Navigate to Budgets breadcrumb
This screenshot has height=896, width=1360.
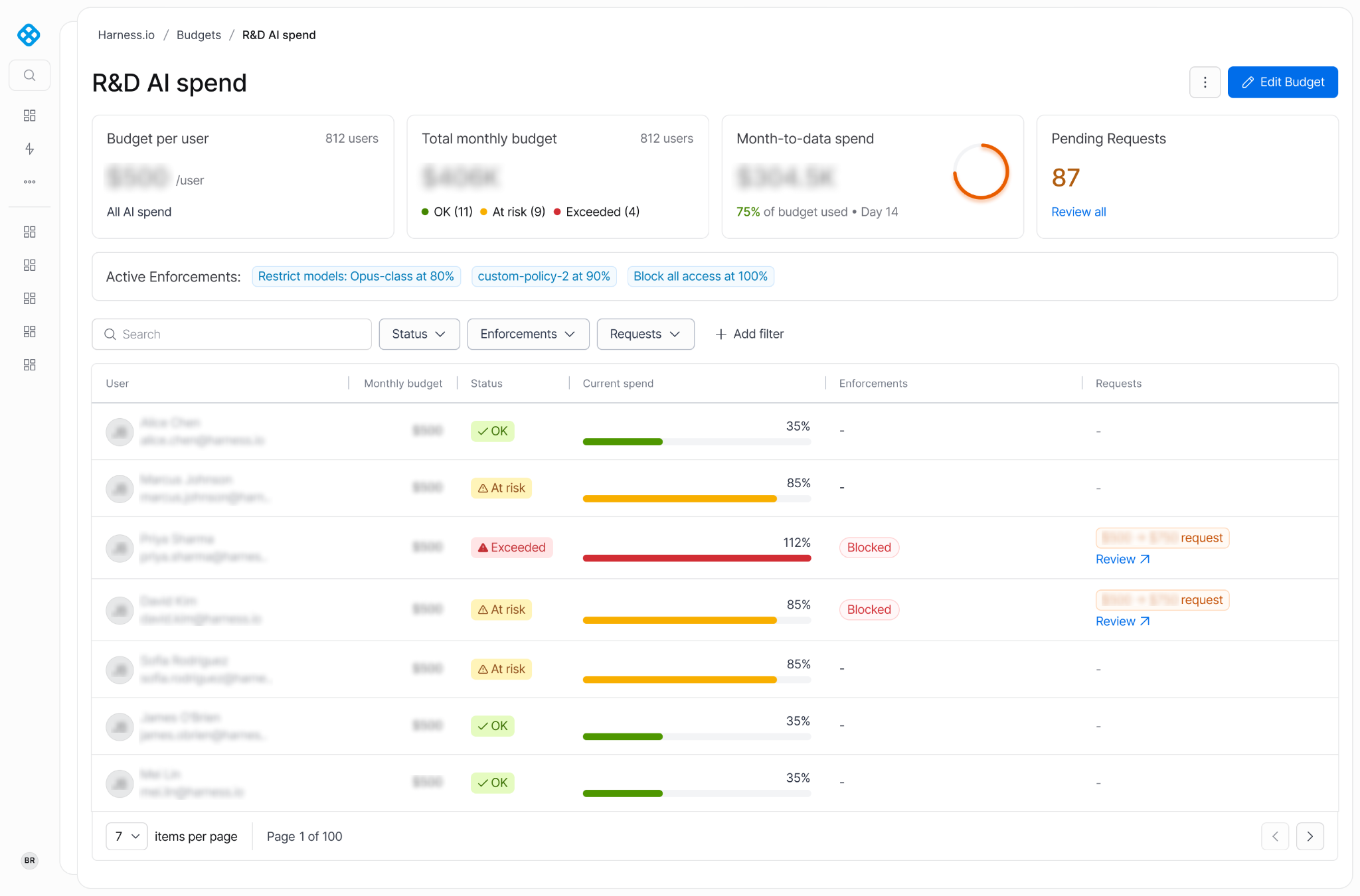pos(199,35)
